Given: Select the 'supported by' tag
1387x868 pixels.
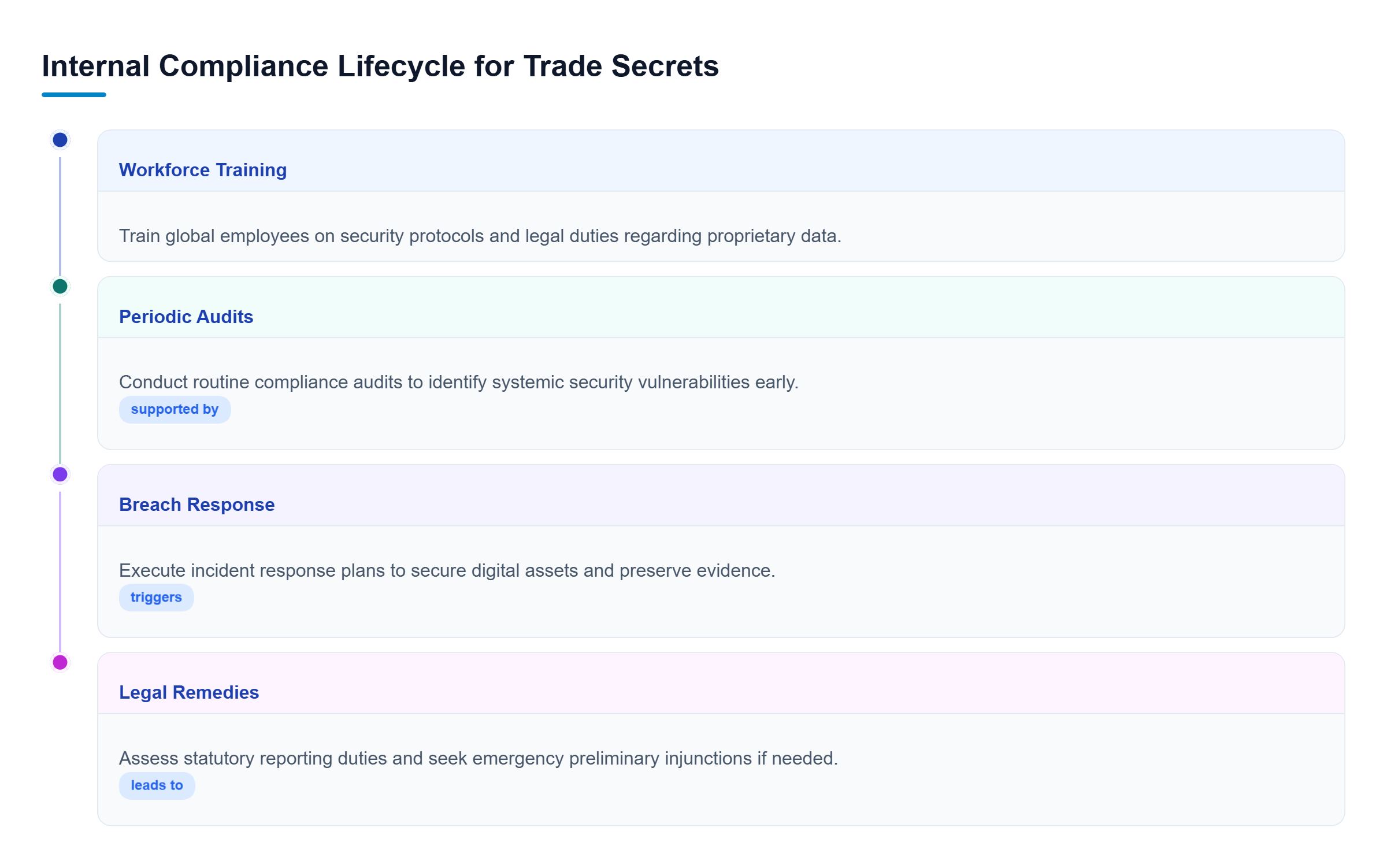Looking at the screenshot, I should point(175,410).
